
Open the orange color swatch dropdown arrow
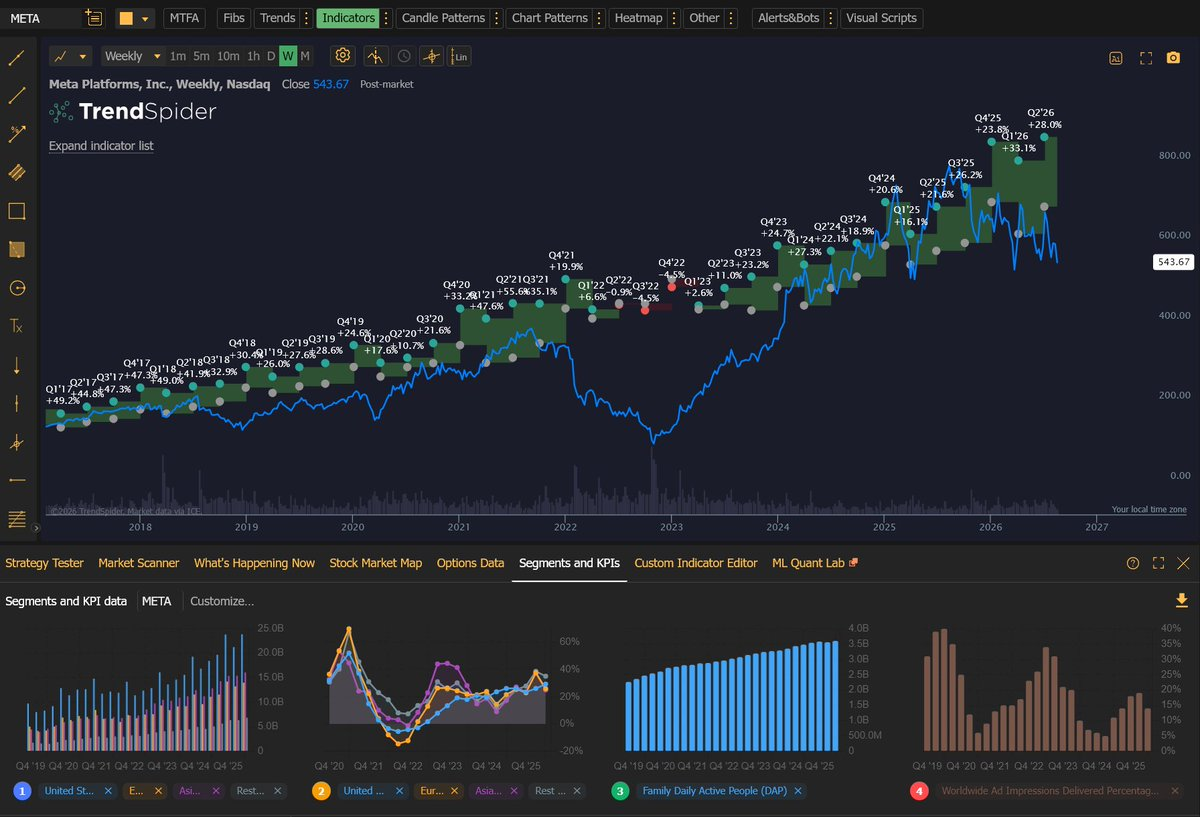pyautogui.click(x=147, y=18)
